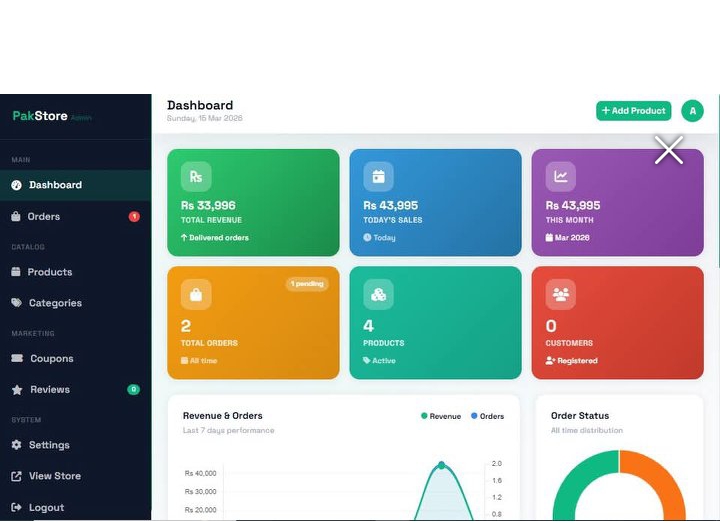Click the Products box icon in sidebar
Screen dimensions: 720x523
(x=16, y=272)
